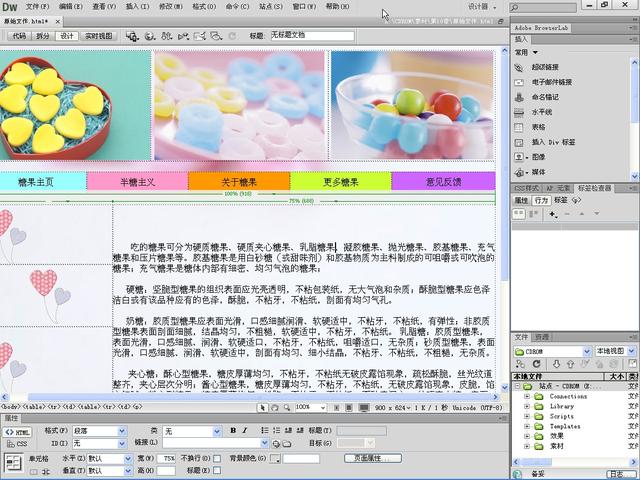Open the 插入(I) menu
Screen dimensions: 640x480
coord(138,7)
